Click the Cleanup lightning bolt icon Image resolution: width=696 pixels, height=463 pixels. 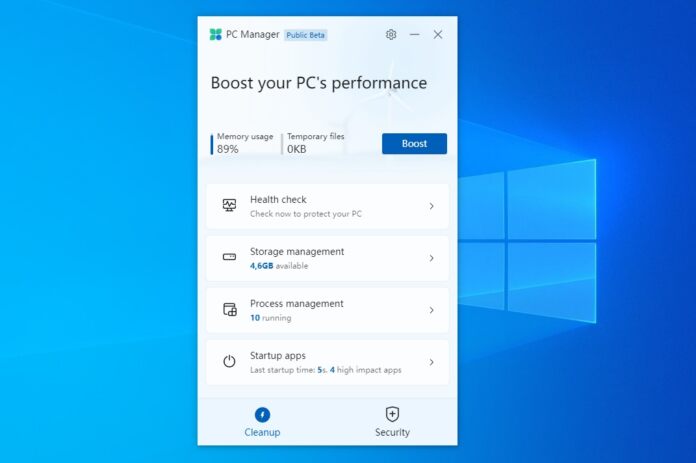[262, 415]
